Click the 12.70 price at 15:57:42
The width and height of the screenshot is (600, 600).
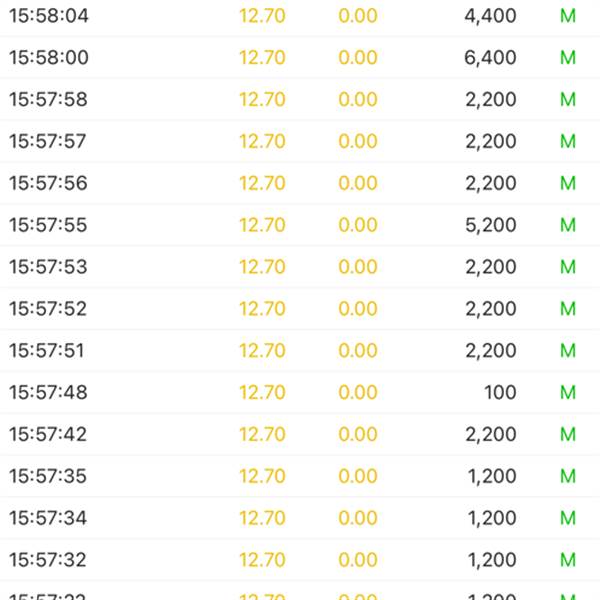click(x=262, y=435)
